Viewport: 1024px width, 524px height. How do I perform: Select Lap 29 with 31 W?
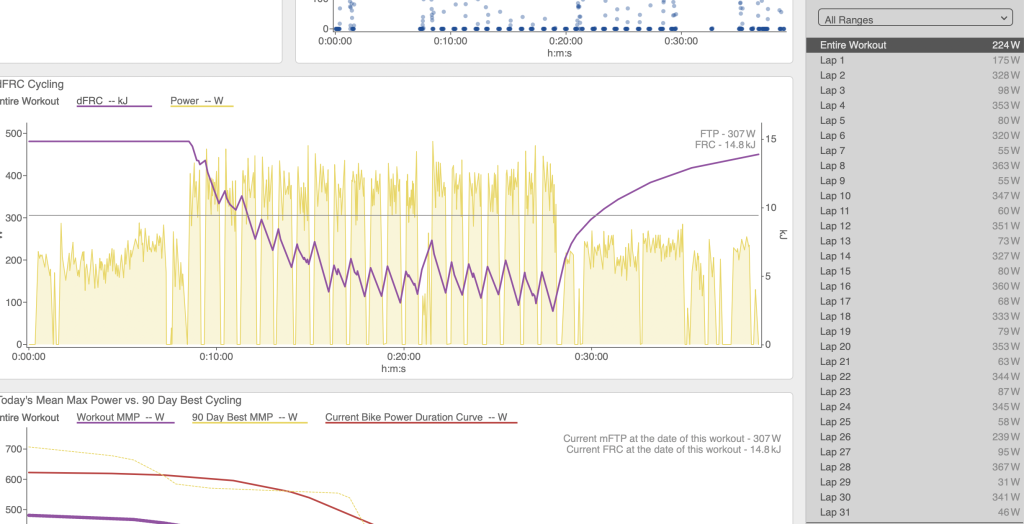[x=914, y=482]
